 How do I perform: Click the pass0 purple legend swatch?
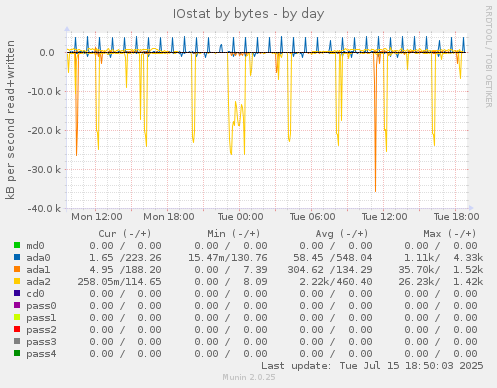pos(17,305)
